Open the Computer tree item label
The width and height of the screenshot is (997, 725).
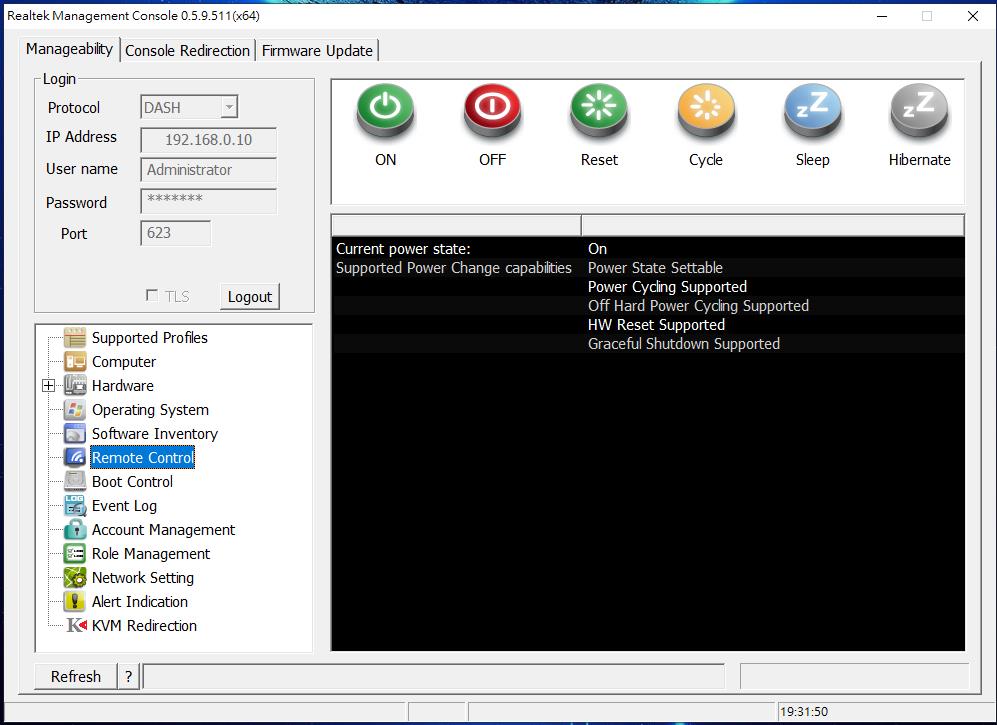(124, 362)
